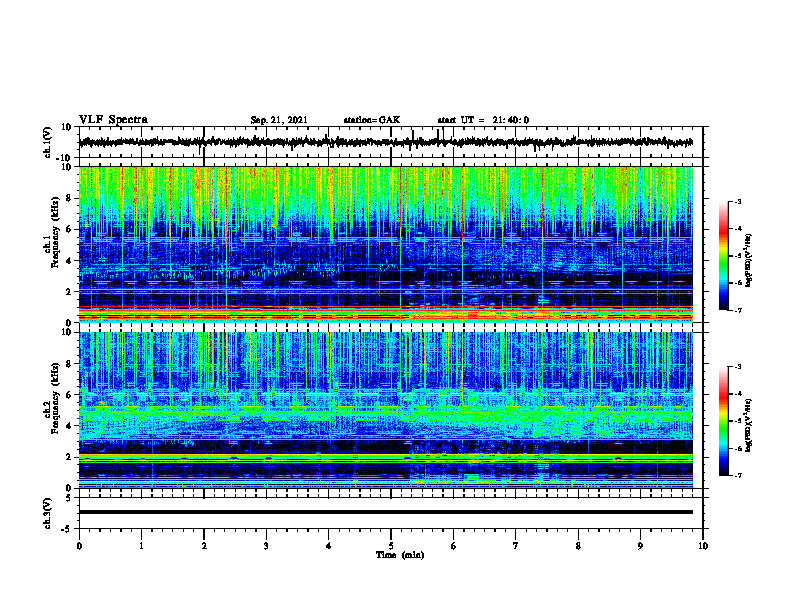792x612 pixels.
Task: Click the "ch.1(V)" waveform axis label
Action: tap(48, 142)
